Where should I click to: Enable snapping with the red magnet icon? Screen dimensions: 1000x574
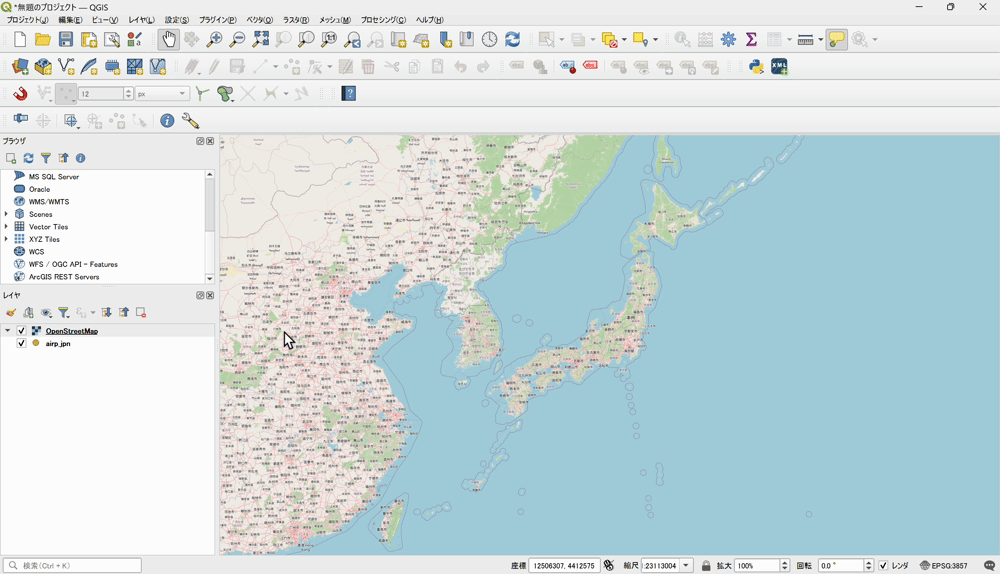pyautogui.click(x=20, y=94)
